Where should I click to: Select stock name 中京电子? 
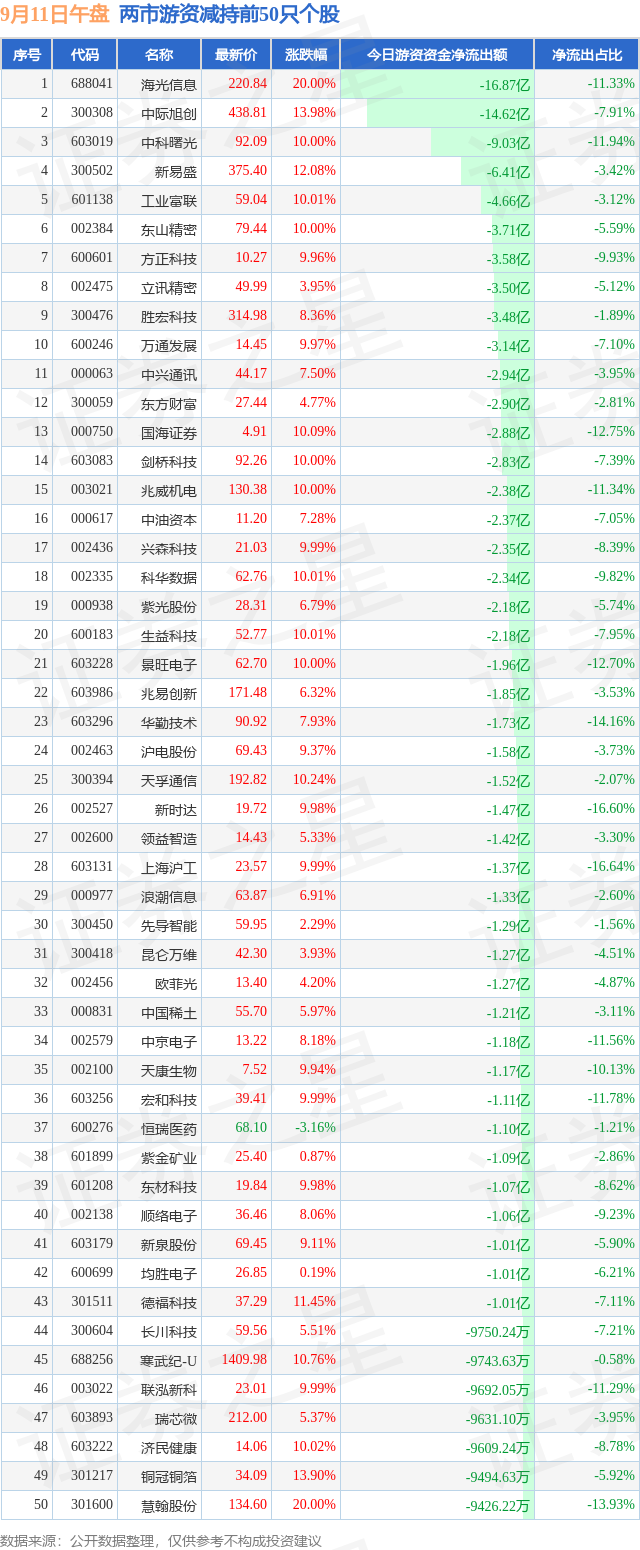click(x=170, y=1042)
